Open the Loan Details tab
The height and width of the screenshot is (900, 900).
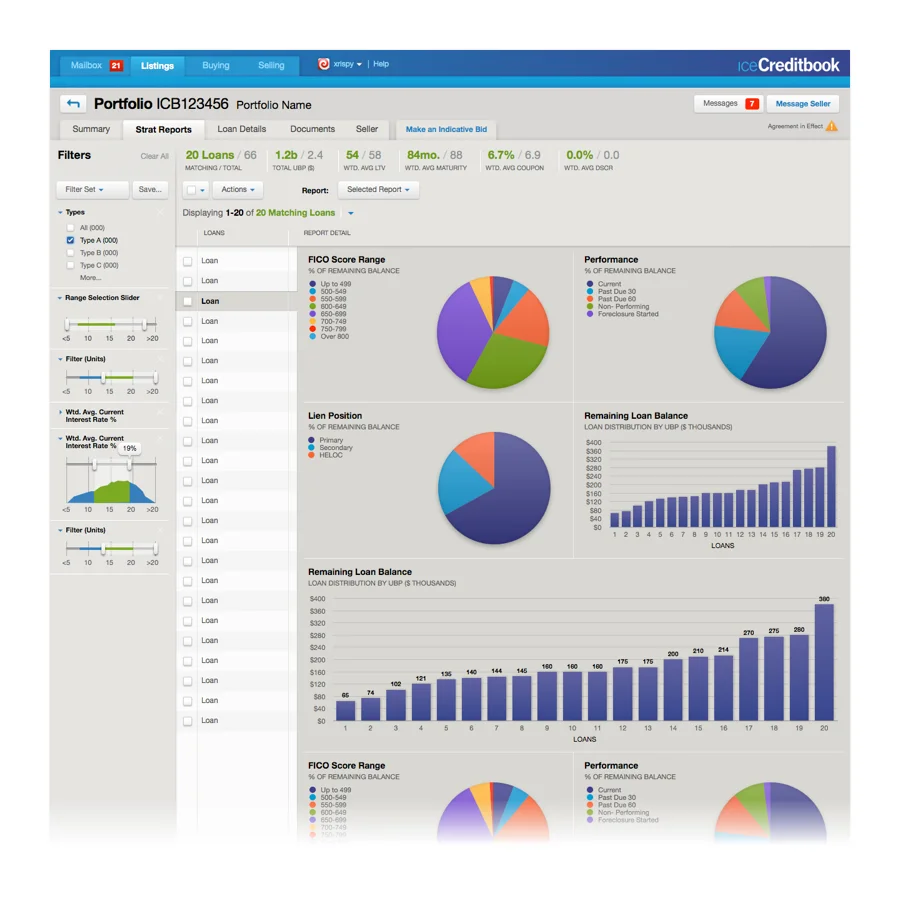(x=242, y=129)
